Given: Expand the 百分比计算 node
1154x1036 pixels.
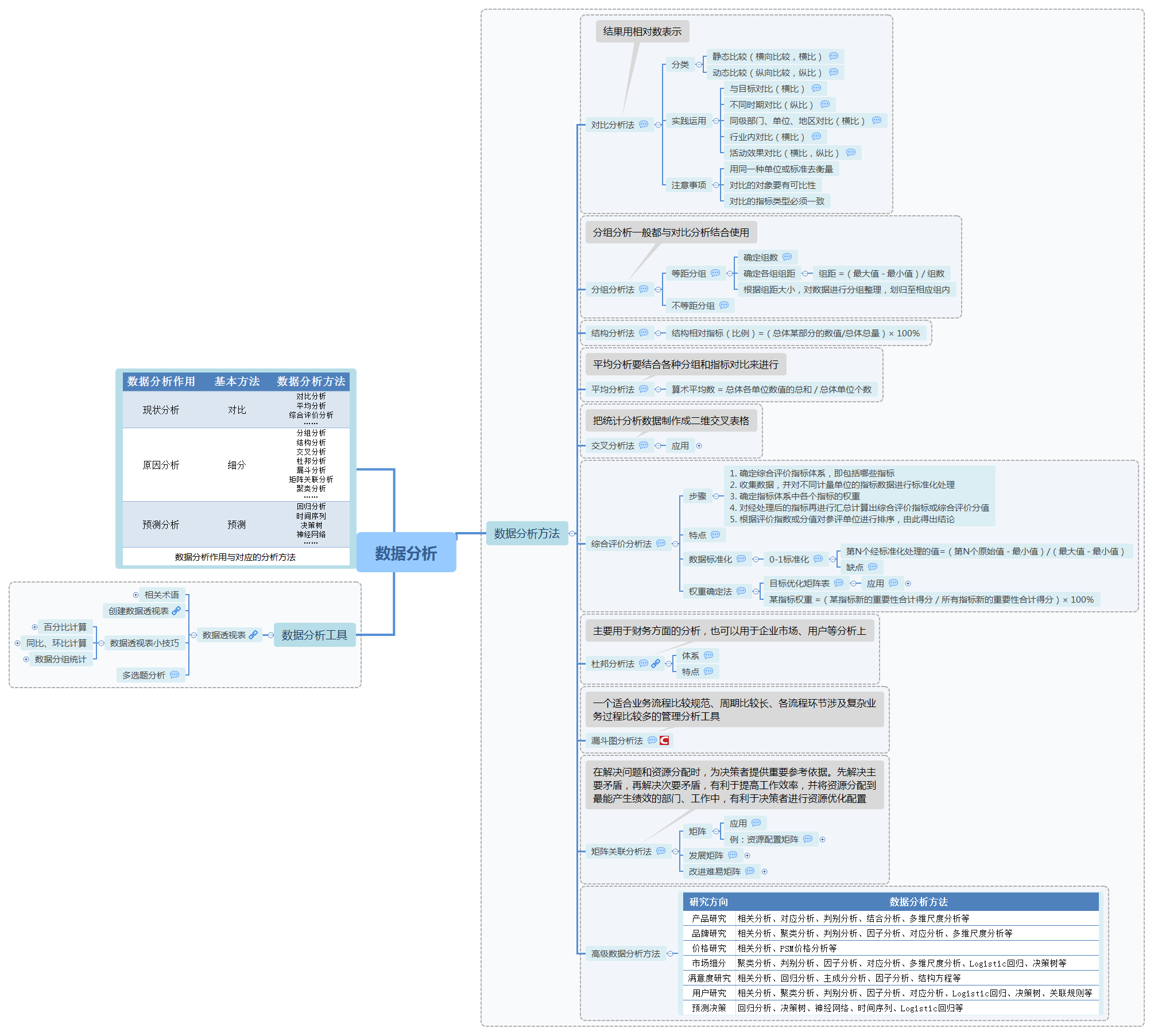Looking at the screenshot, I should pyautogui.click(x=34, y=627).
